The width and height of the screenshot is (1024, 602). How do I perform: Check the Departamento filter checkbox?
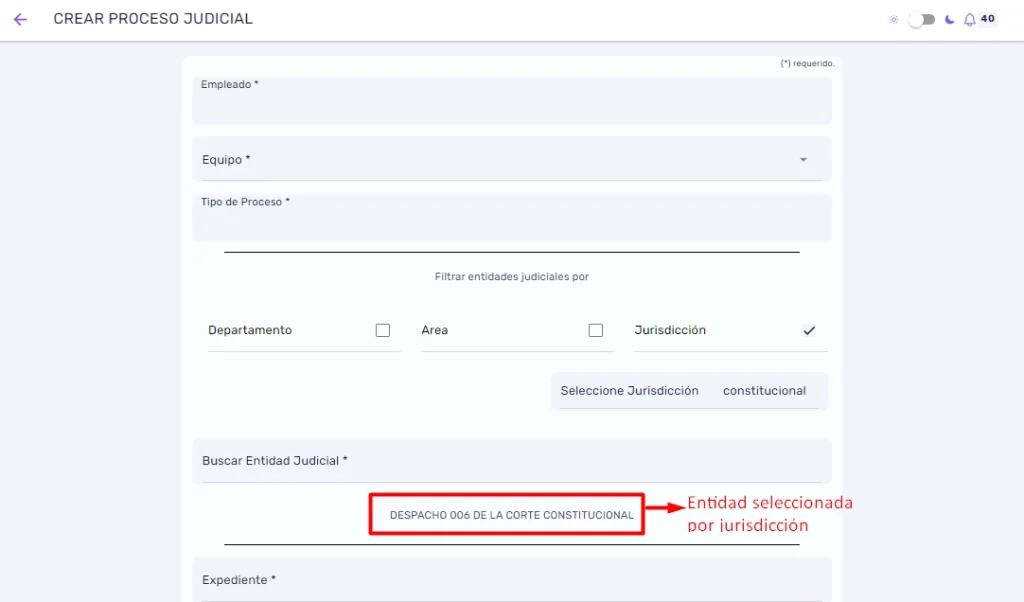click(383, 330)
